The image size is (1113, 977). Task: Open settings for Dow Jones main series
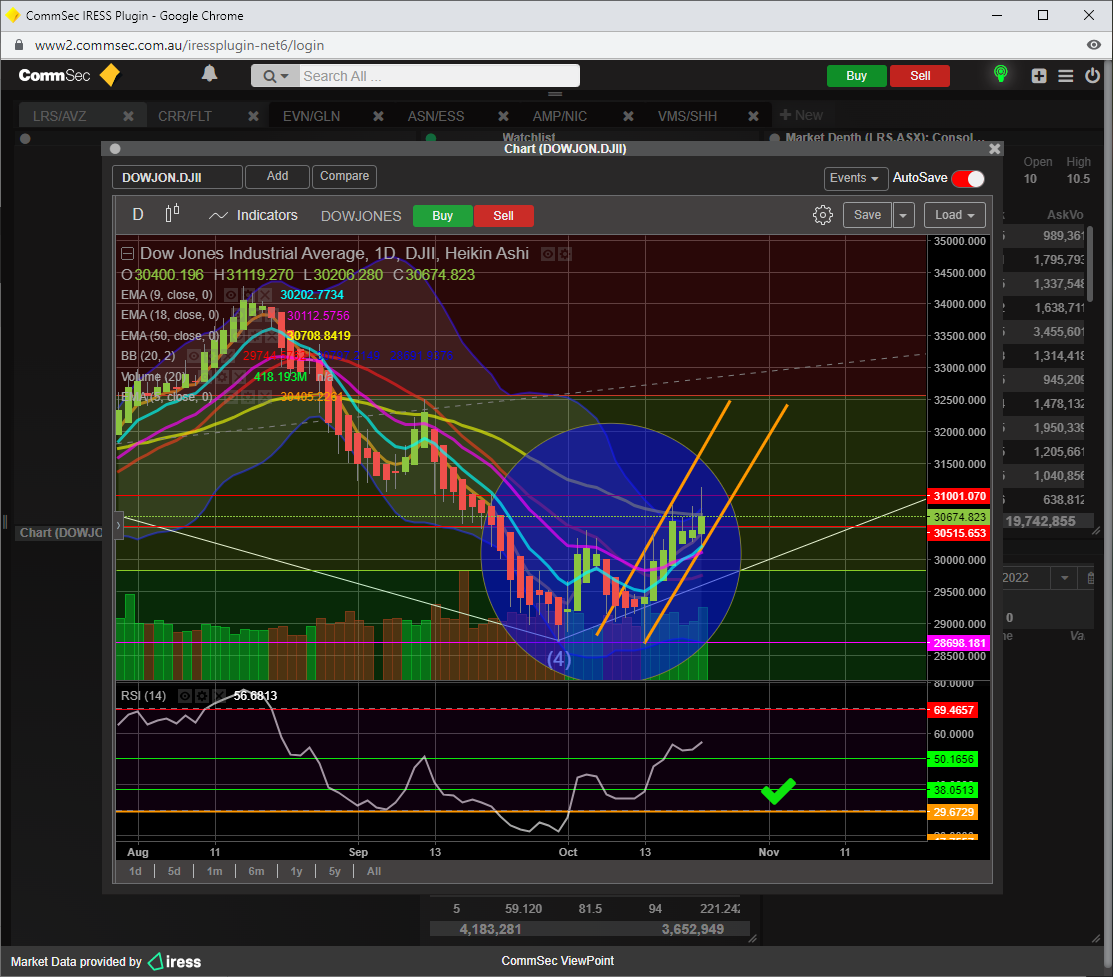pyautogui.click(x=564, y=254)
